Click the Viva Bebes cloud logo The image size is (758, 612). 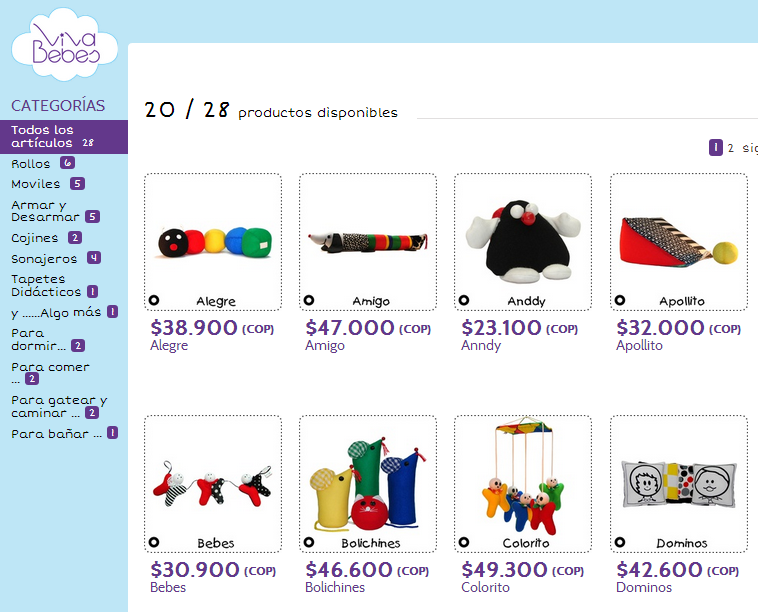pos(64,45)
